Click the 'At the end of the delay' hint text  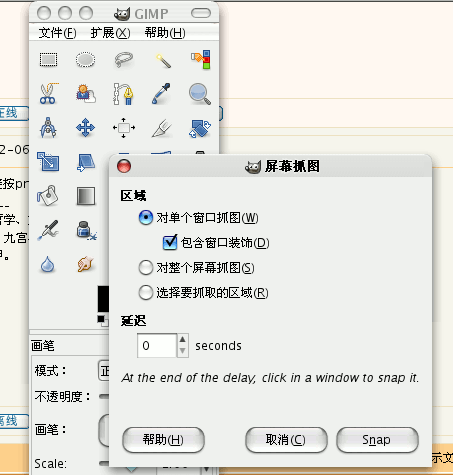coord(270,378)
